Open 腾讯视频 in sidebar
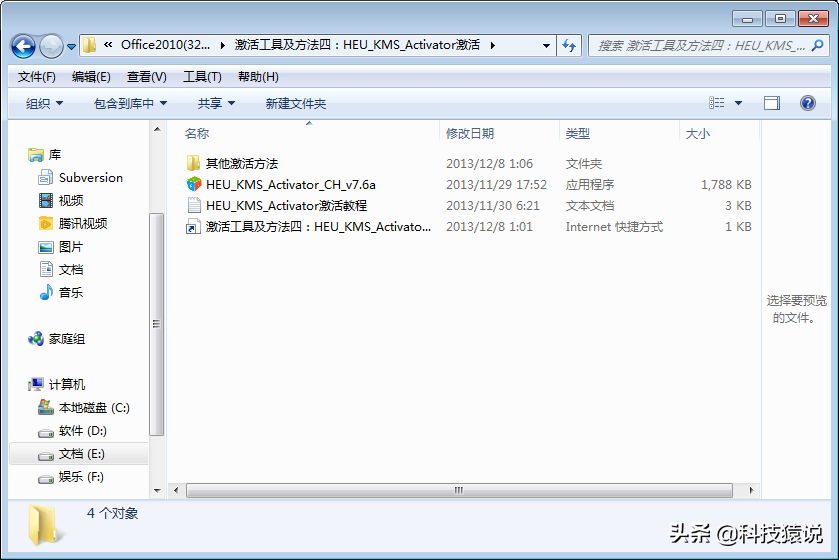Image resolution: width=839 pixels, height=560 pixels. tap(82, 224)
